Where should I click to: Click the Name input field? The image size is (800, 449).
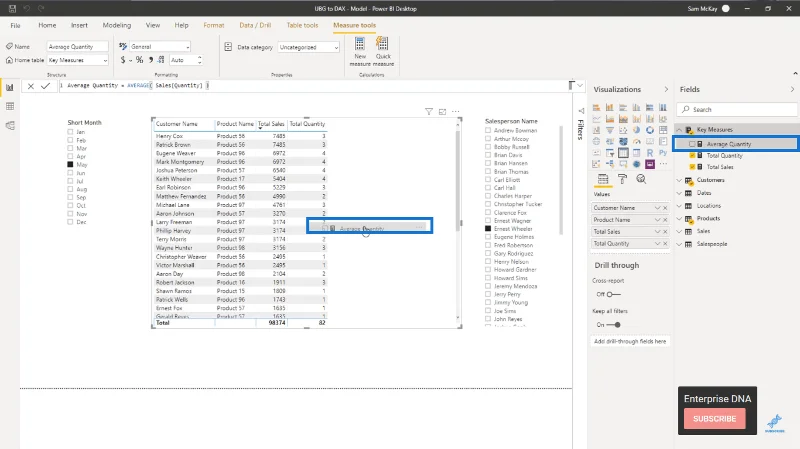click(x=78, y=46)
